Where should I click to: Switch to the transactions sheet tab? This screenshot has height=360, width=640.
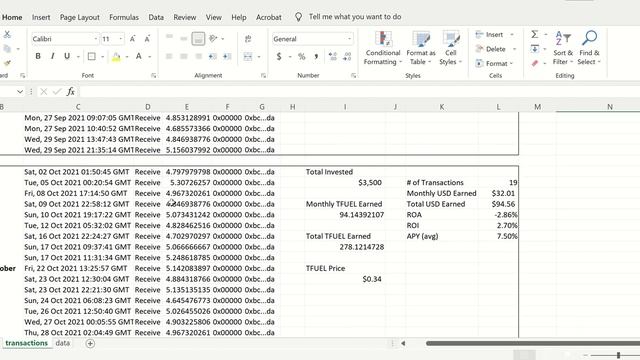tap(27, 343)
